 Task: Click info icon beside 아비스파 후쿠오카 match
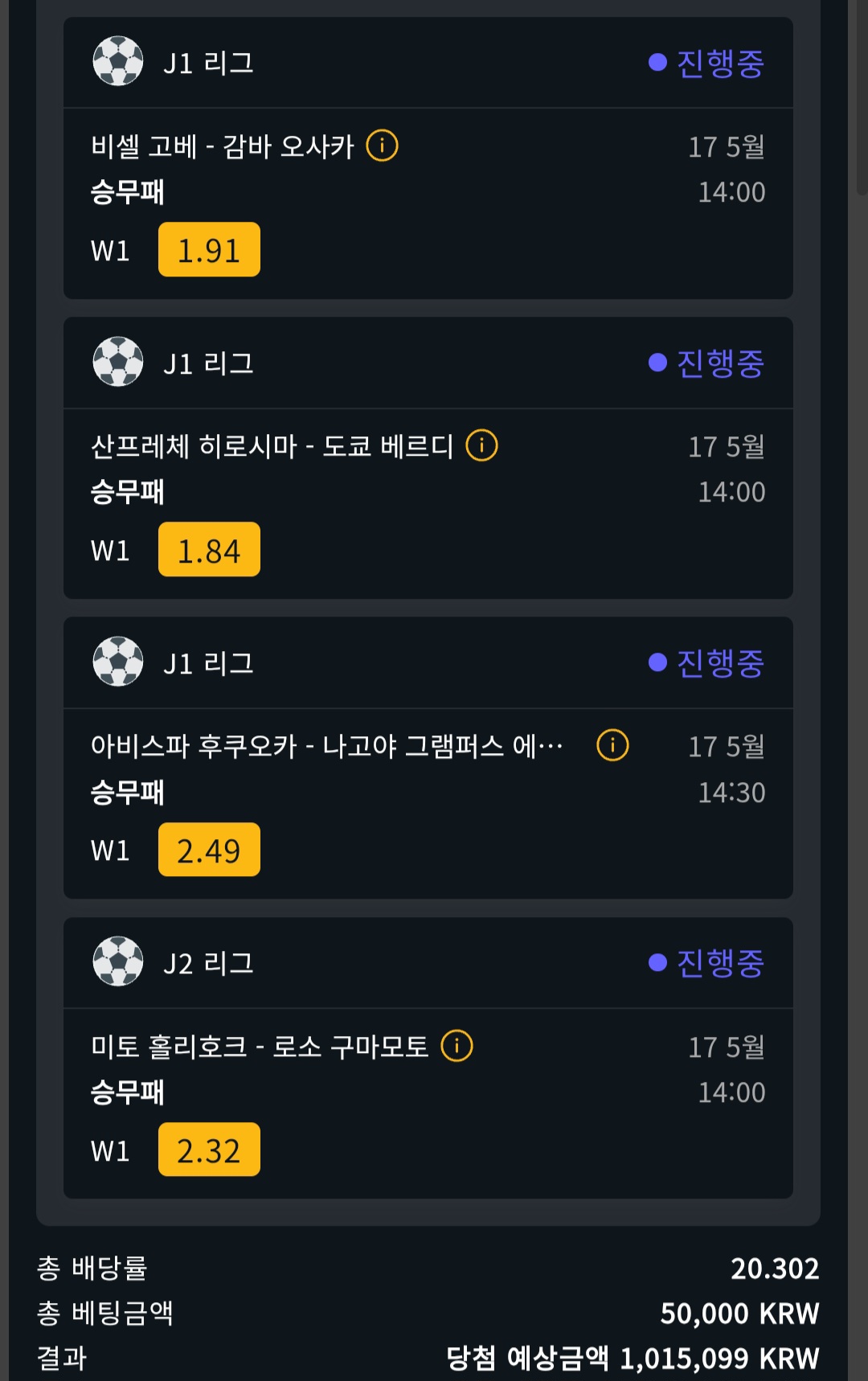[x=612, y=745]
